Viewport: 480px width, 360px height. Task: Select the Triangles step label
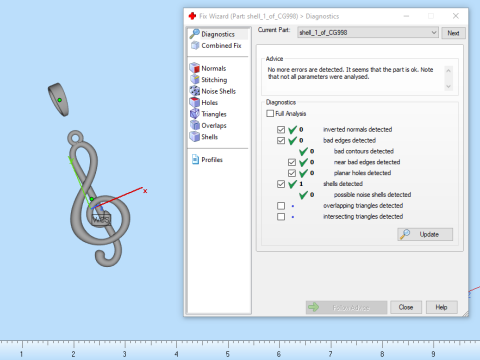[x=214, y=114]
